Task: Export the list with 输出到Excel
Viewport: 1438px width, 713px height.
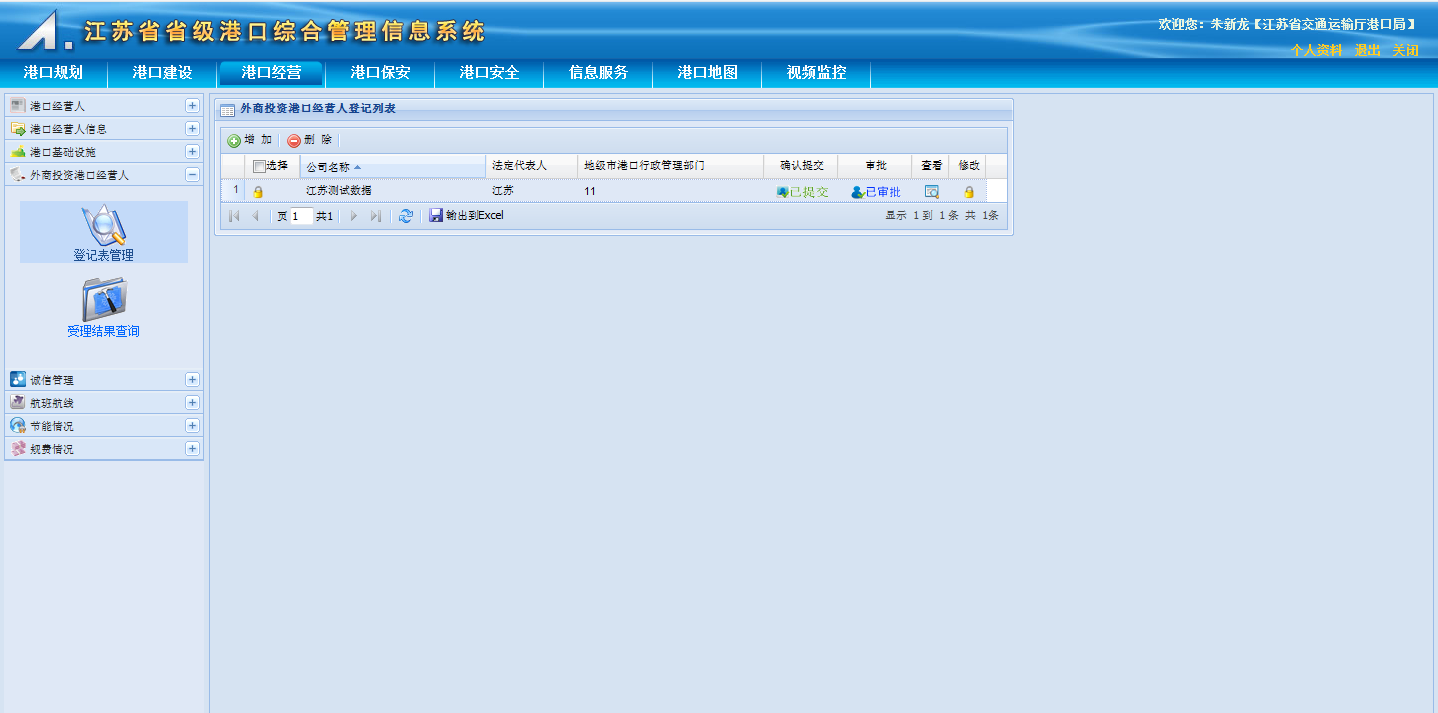Action: 467,216
